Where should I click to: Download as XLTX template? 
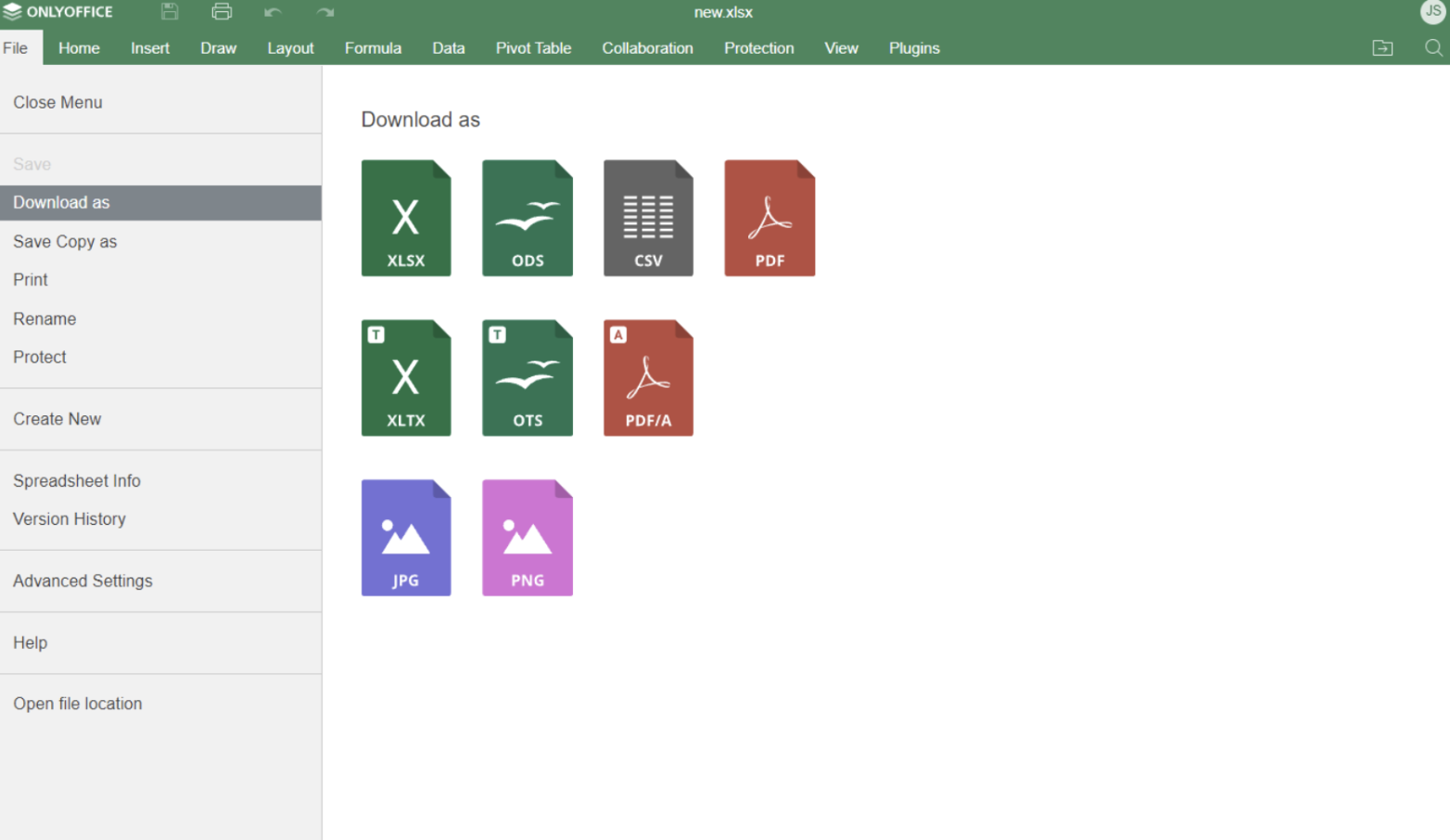(406, 377)
